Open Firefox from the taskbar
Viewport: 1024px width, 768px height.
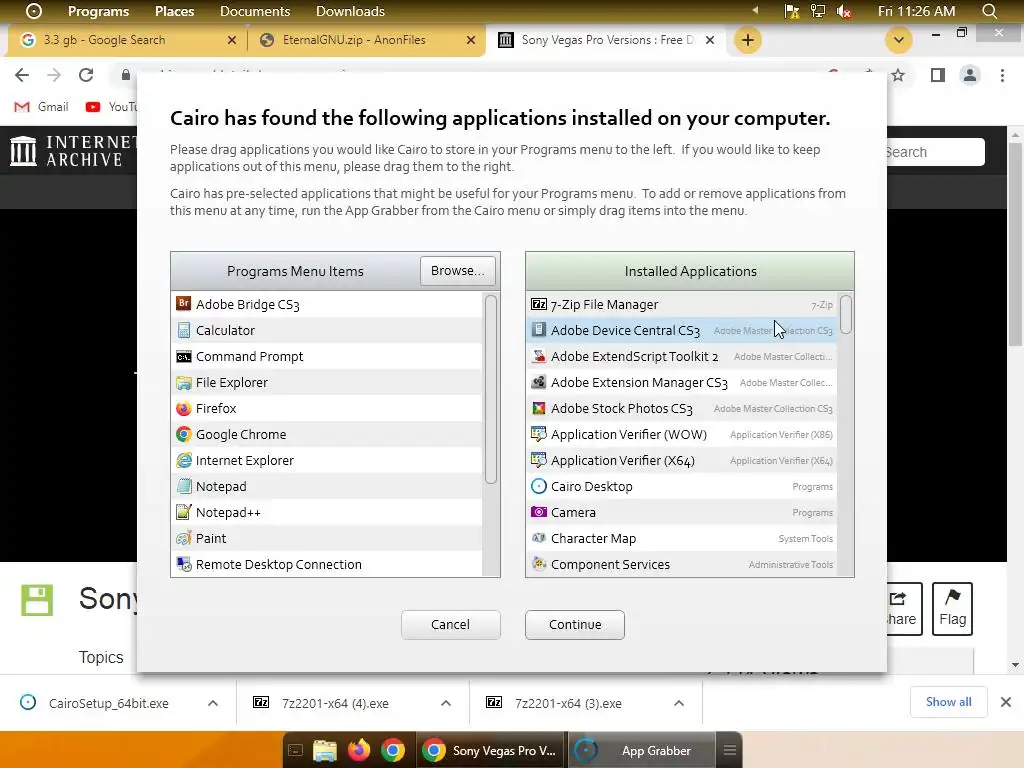[x=359, y=750]
